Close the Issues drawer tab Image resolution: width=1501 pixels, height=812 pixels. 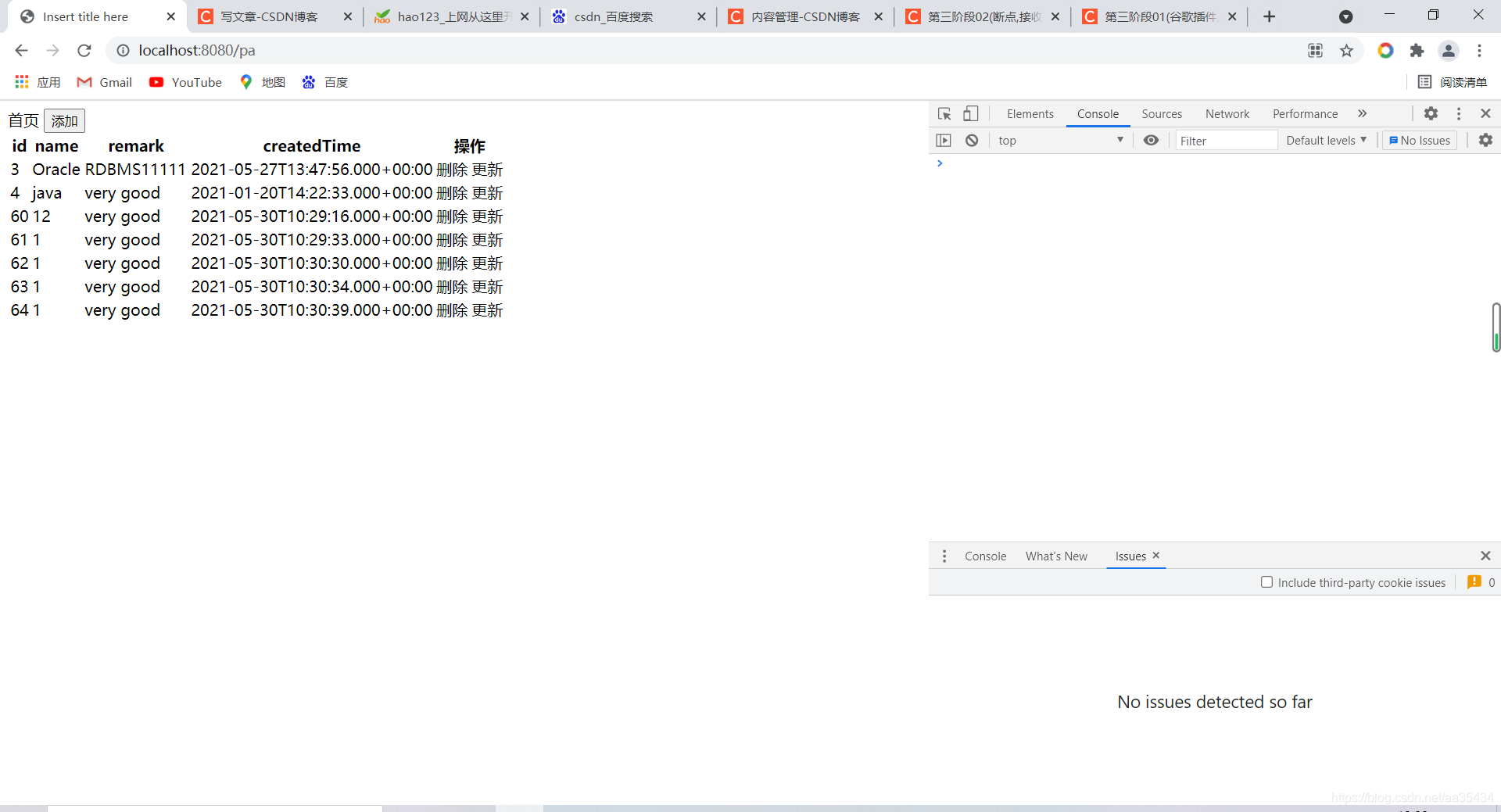(x=1156, y=555)
